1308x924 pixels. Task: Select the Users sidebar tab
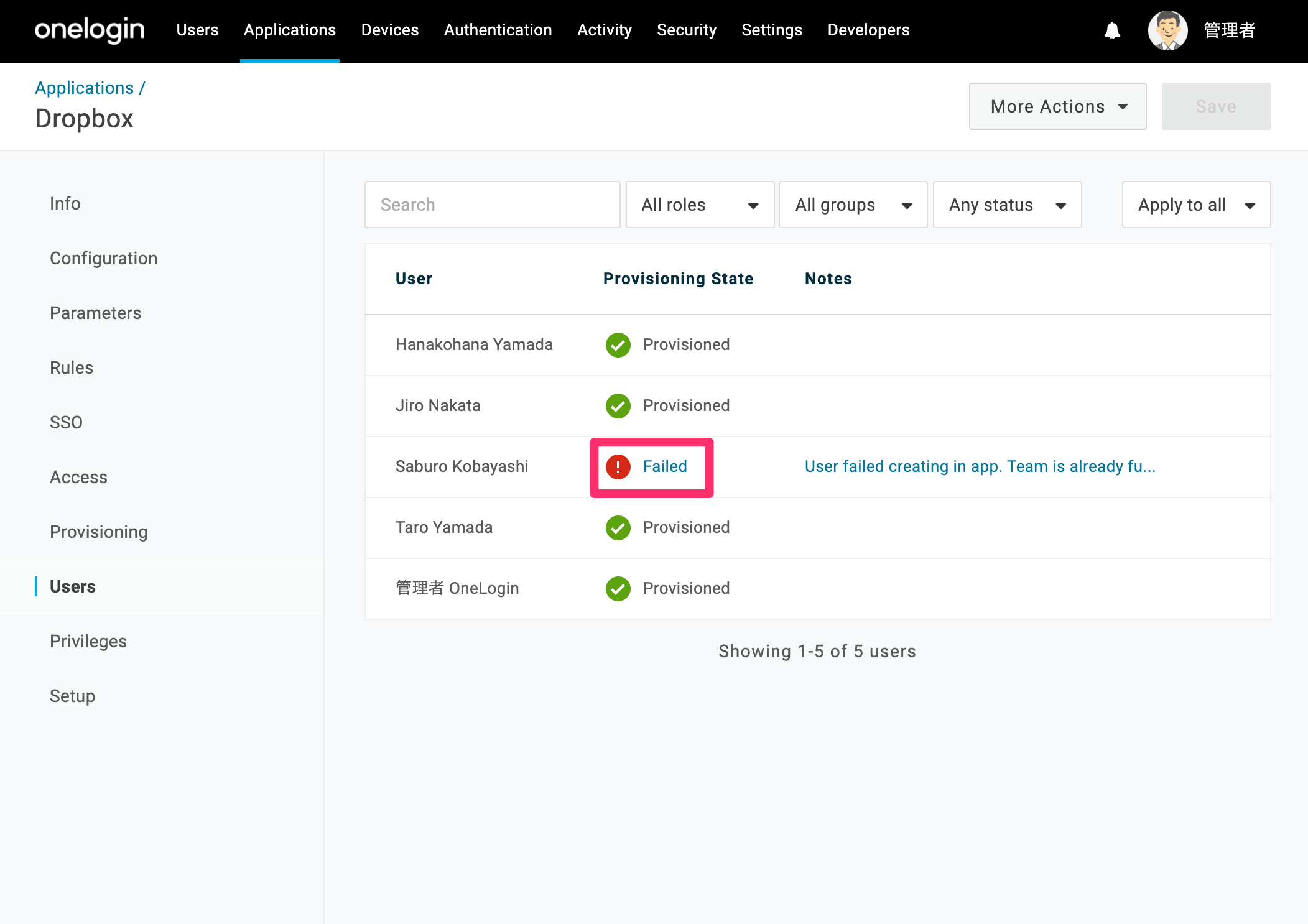73,586
